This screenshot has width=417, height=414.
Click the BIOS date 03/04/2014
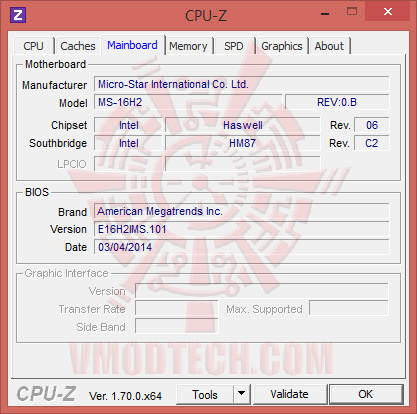[242, 247]
